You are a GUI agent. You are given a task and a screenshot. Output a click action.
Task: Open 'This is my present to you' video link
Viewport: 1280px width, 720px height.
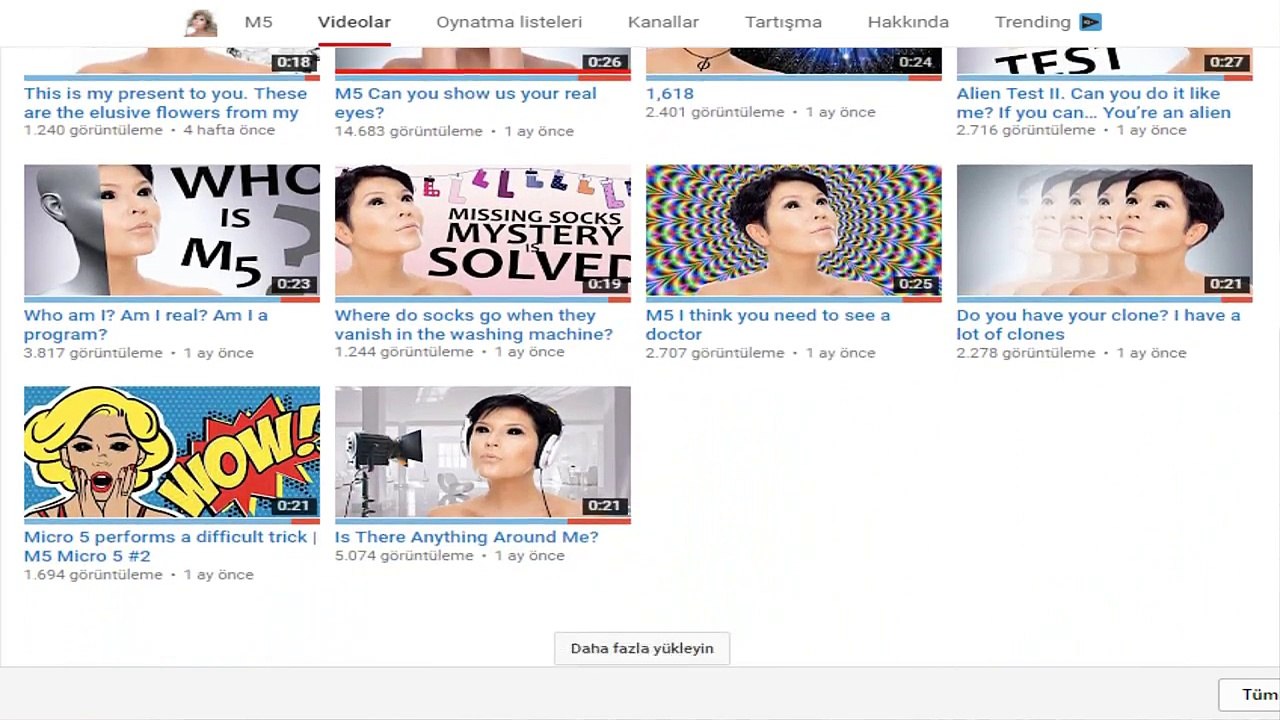166,103
